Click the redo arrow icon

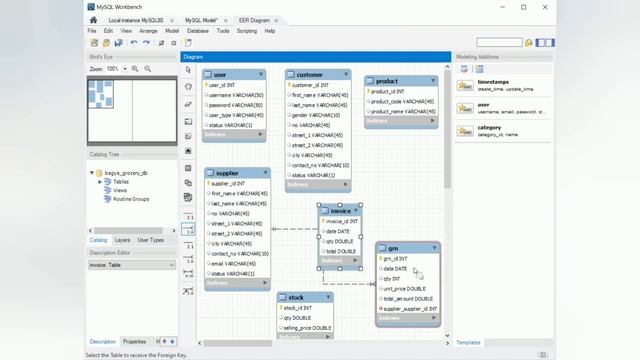(146, 43)
